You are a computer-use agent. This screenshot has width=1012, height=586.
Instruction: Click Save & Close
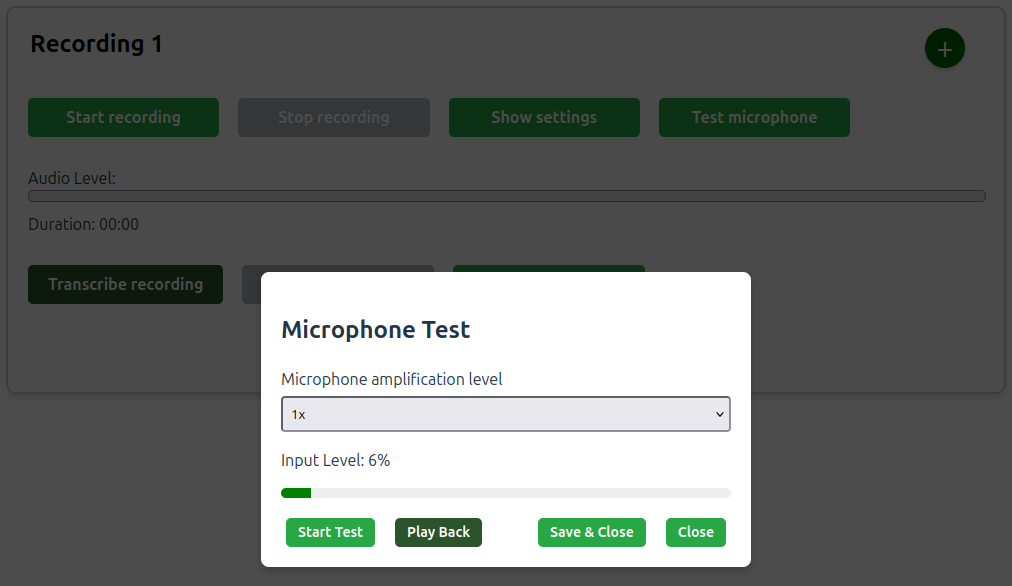point(591,532)
